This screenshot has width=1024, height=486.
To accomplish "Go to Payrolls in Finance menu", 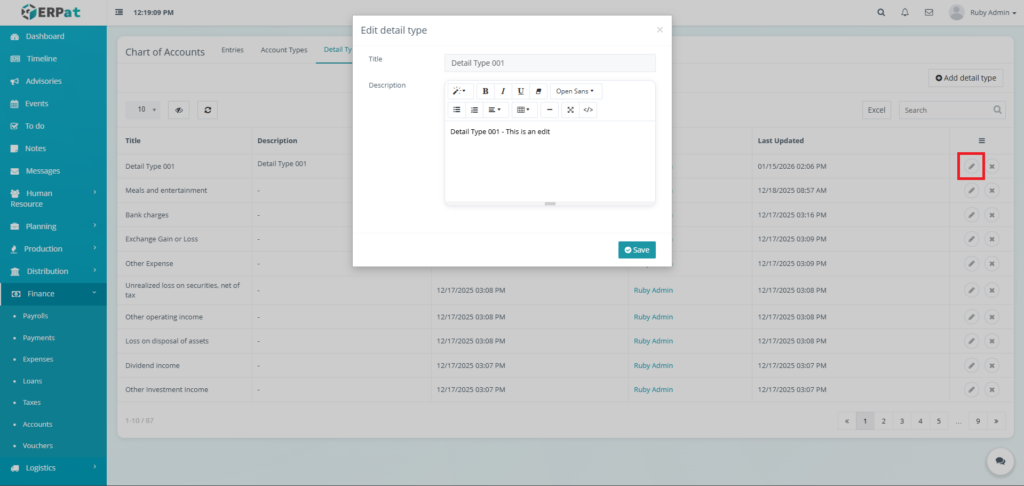I will [x=36, y=316].
